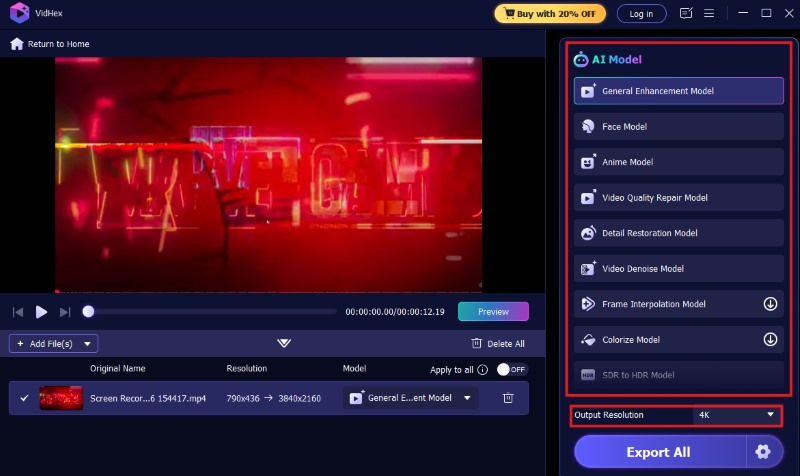Click the home icon to return home
Image resolution: width=800 pixels, height=476 pixels.
point(16,44)
